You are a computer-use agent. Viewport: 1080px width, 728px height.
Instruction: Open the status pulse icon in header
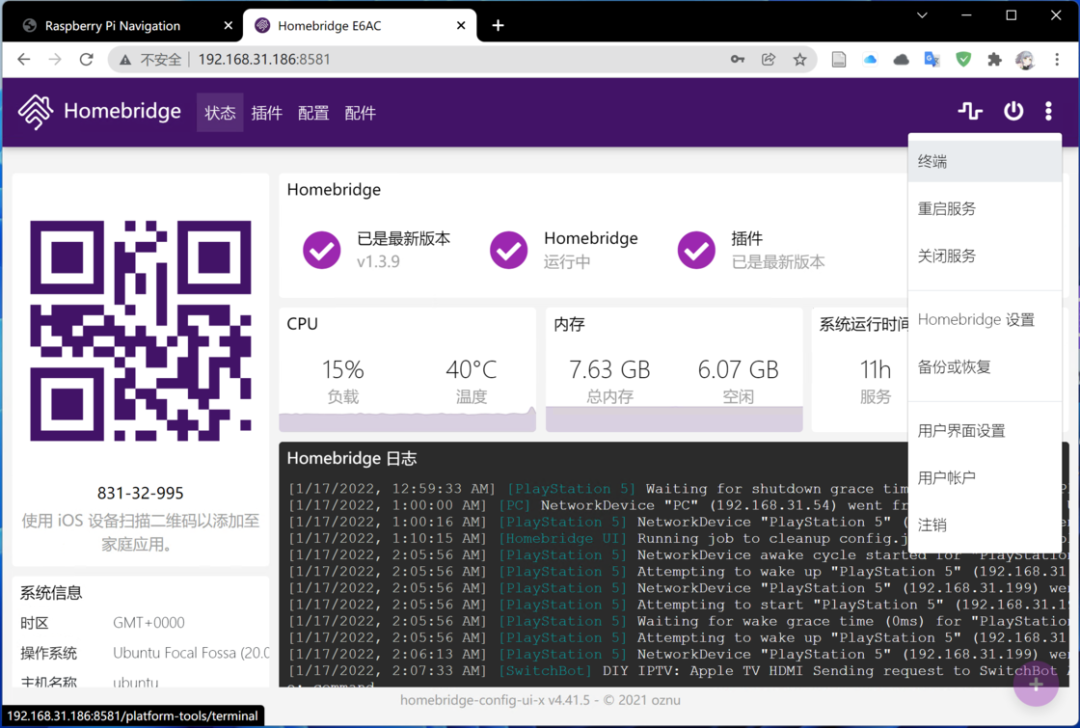[x=969, y=111]
